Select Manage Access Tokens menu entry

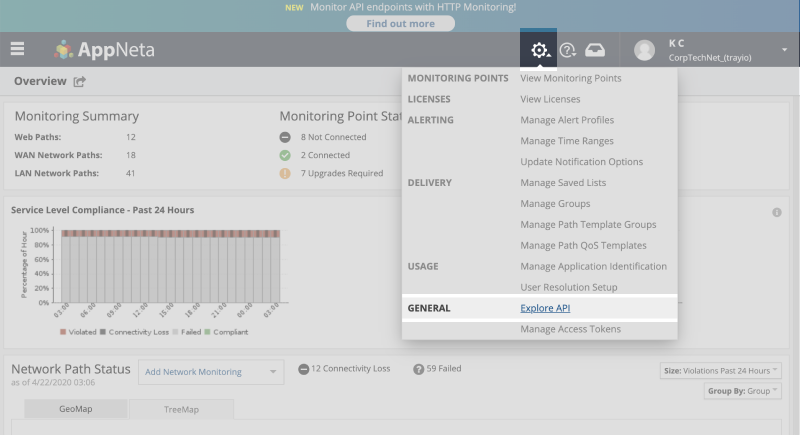click(570, 329)
